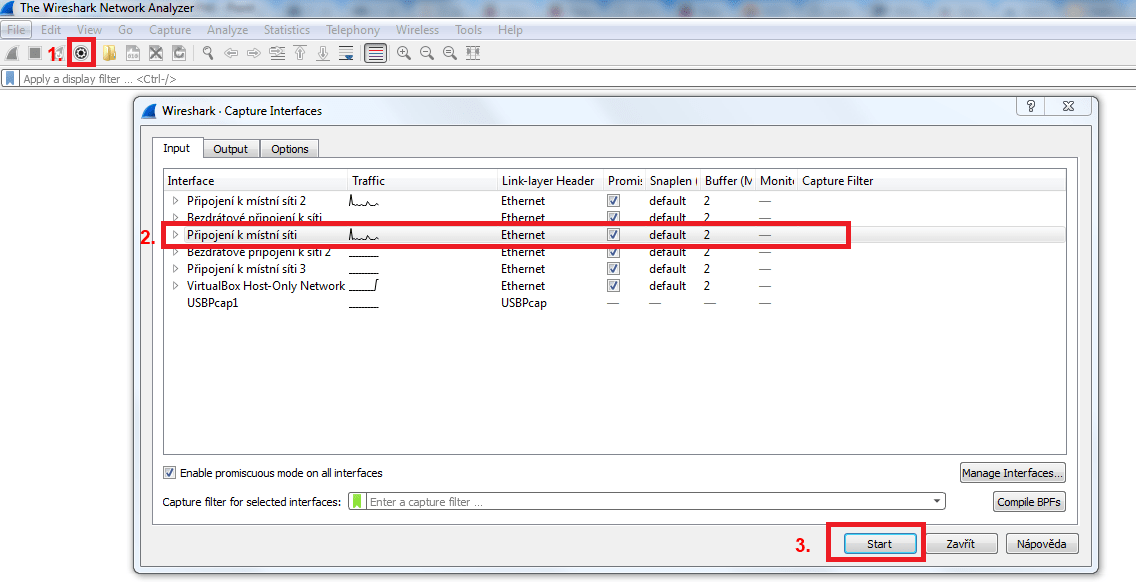The height and width of the screenshot is (582, 1136).
Task: Toggle promiscuous checkbox for VirtualBox Host-Only Network
Action: (x=614, y=286)
